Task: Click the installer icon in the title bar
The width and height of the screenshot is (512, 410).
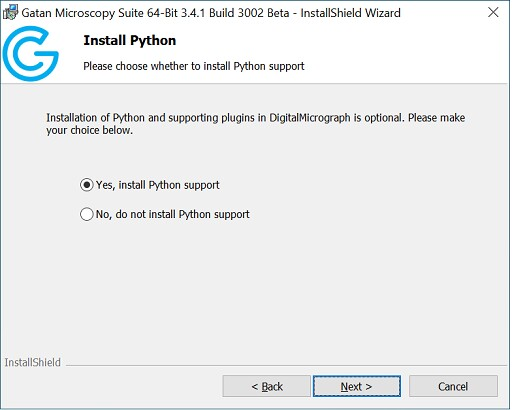Action: [x=10, y=12]
